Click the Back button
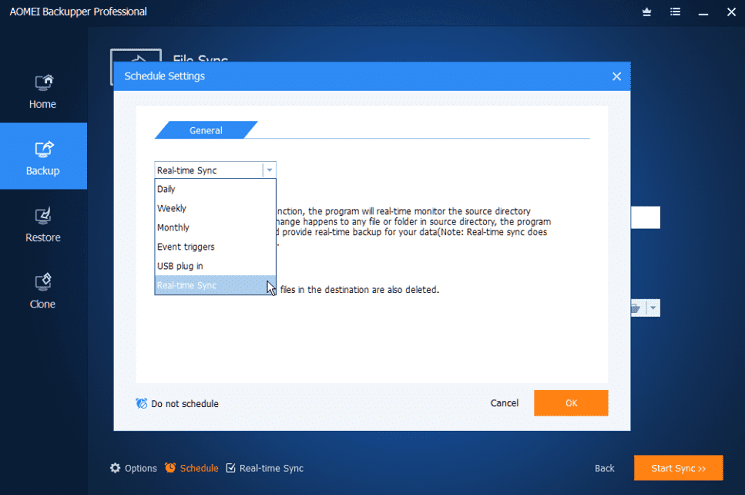 [x=604, y=468]
